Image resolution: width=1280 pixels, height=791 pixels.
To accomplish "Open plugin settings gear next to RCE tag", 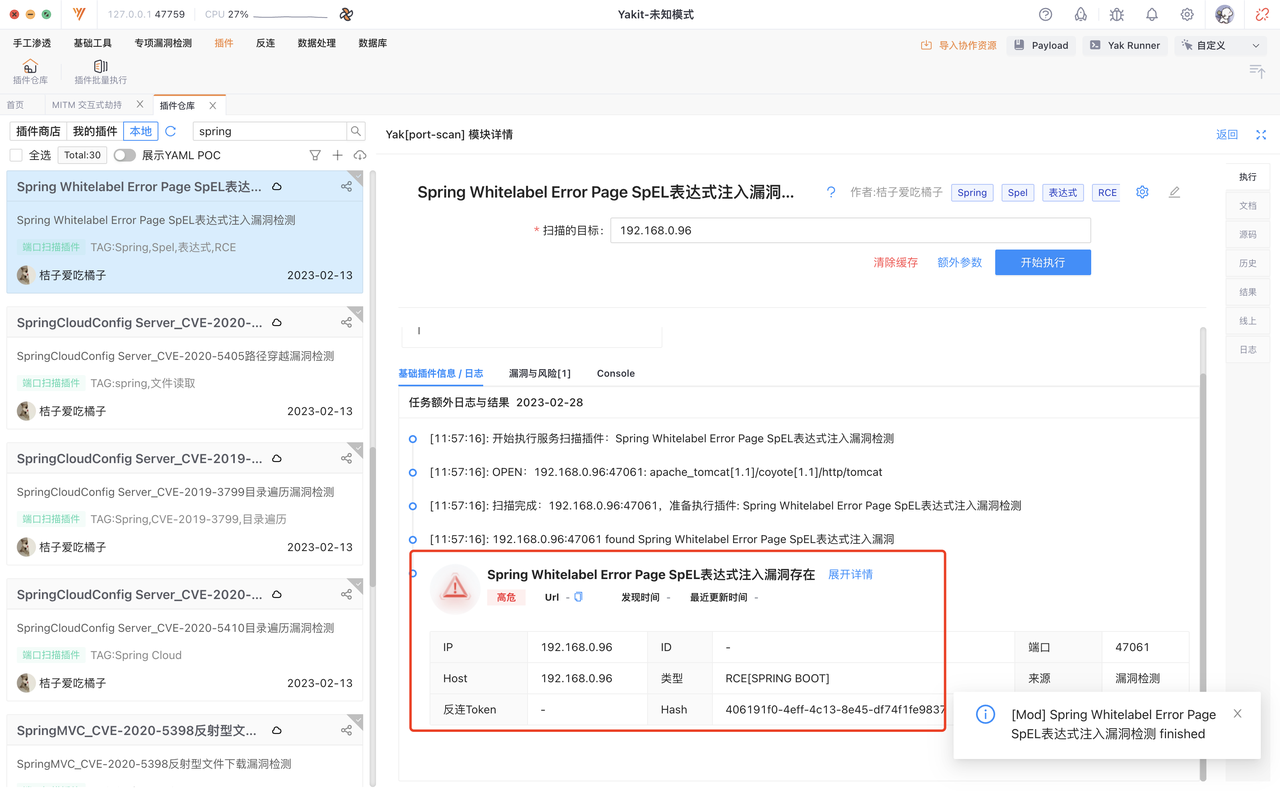I will pyautogui.click(x=1142, y=192).
